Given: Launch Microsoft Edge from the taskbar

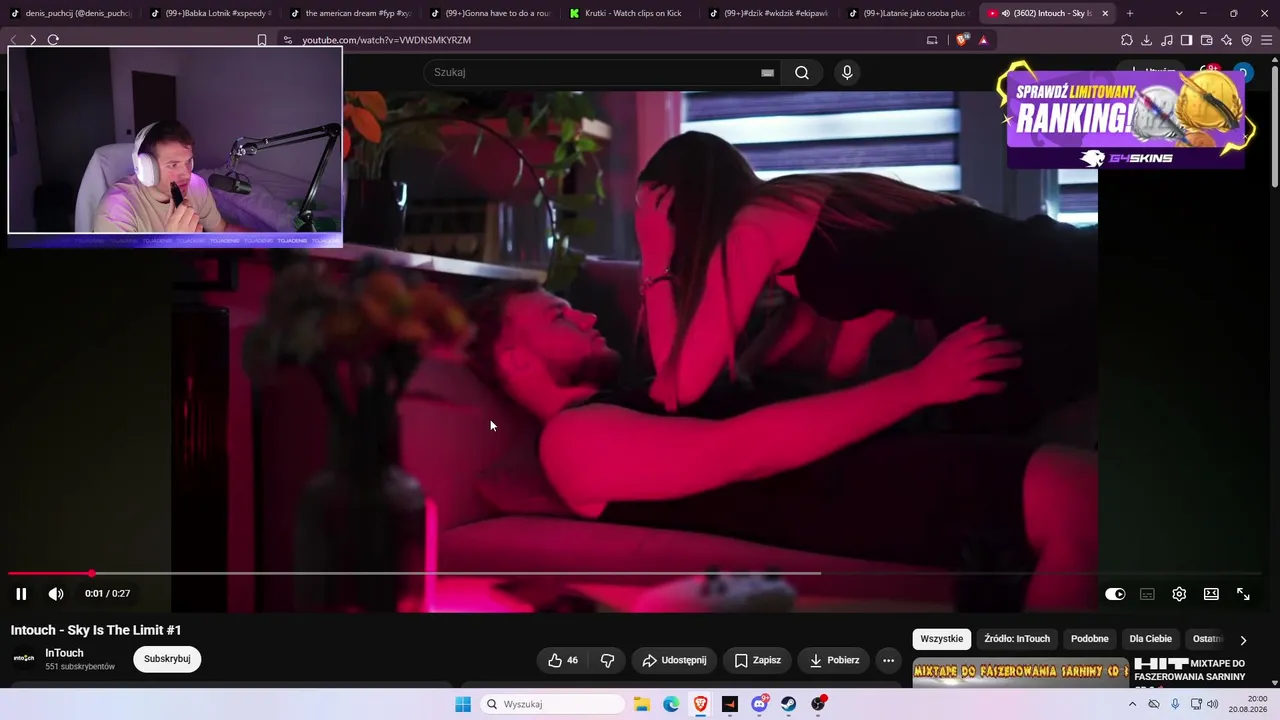Looking at the screenshot, I should pos(671,704).
